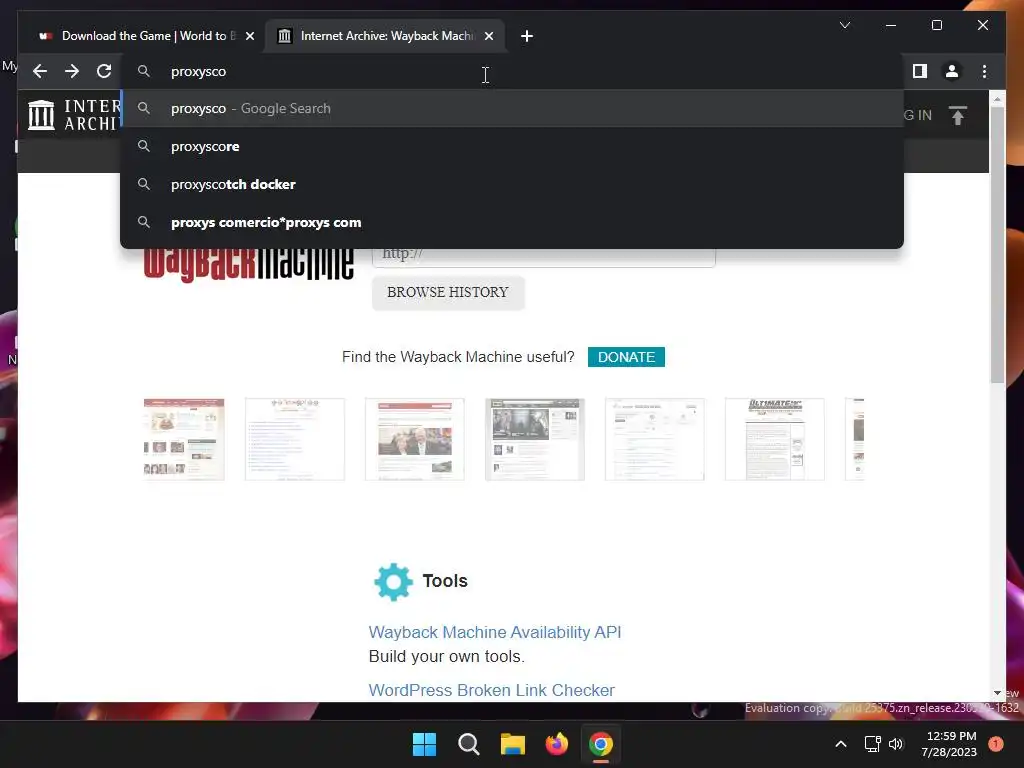The height and width of the screenshot is (768, 1024).
Task: Click the Wayback Machine http:// input field
Action: (x=543, y=255)
